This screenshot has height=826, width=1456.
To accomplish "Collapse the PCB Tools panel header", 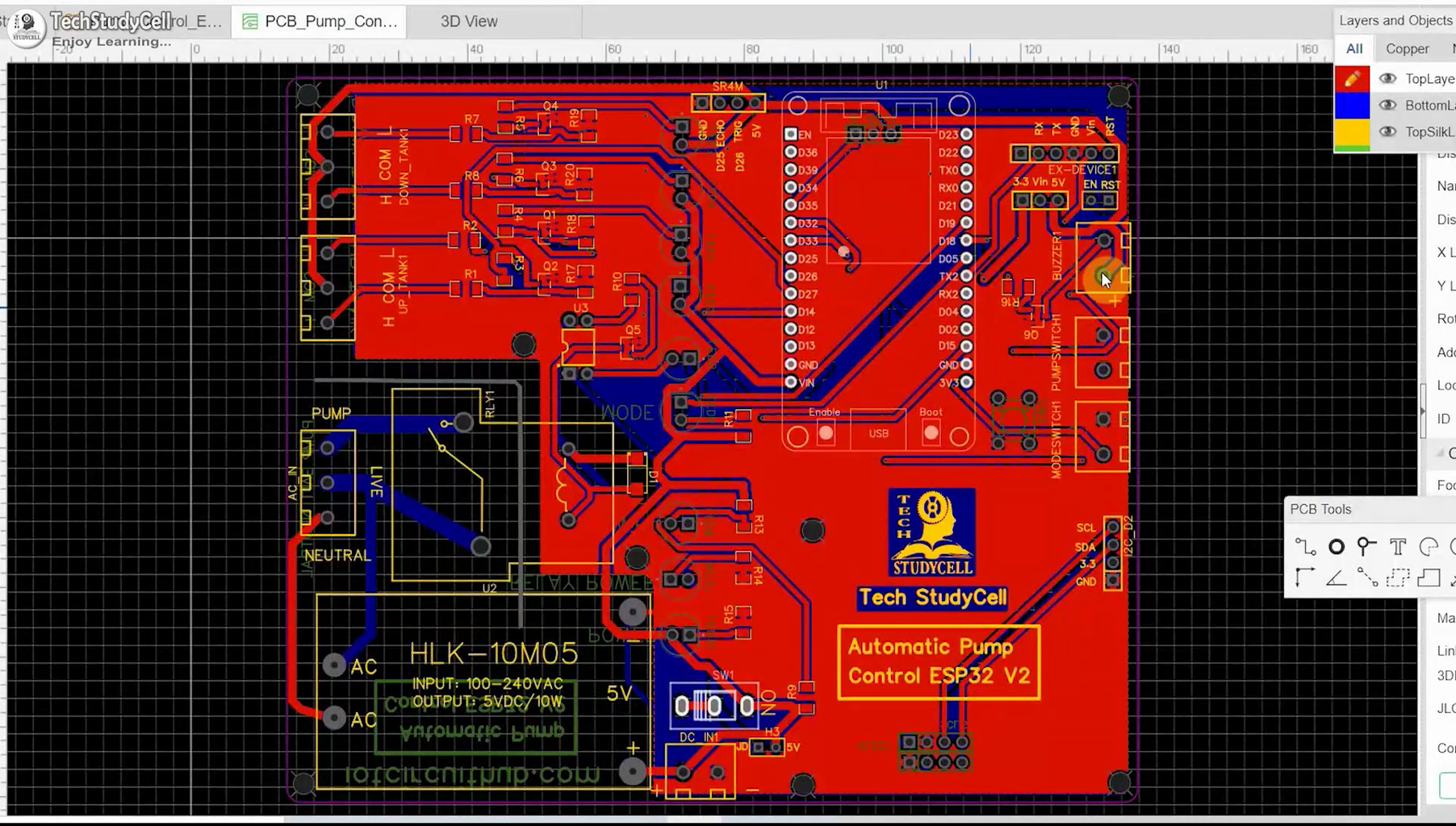I will (x=1321, y=509).
